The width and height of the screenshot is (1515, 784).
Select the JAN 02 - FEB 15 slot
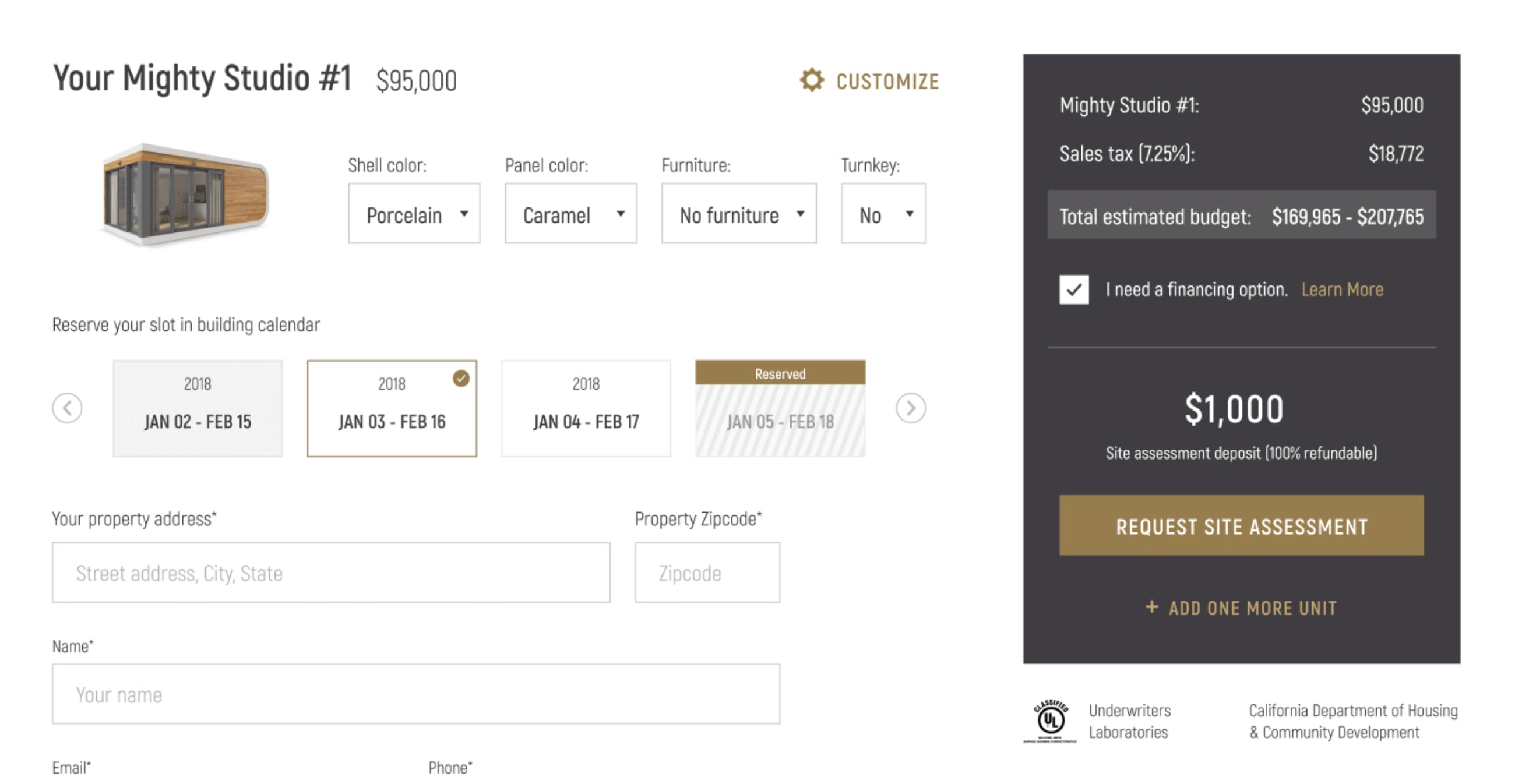point(198,408)
